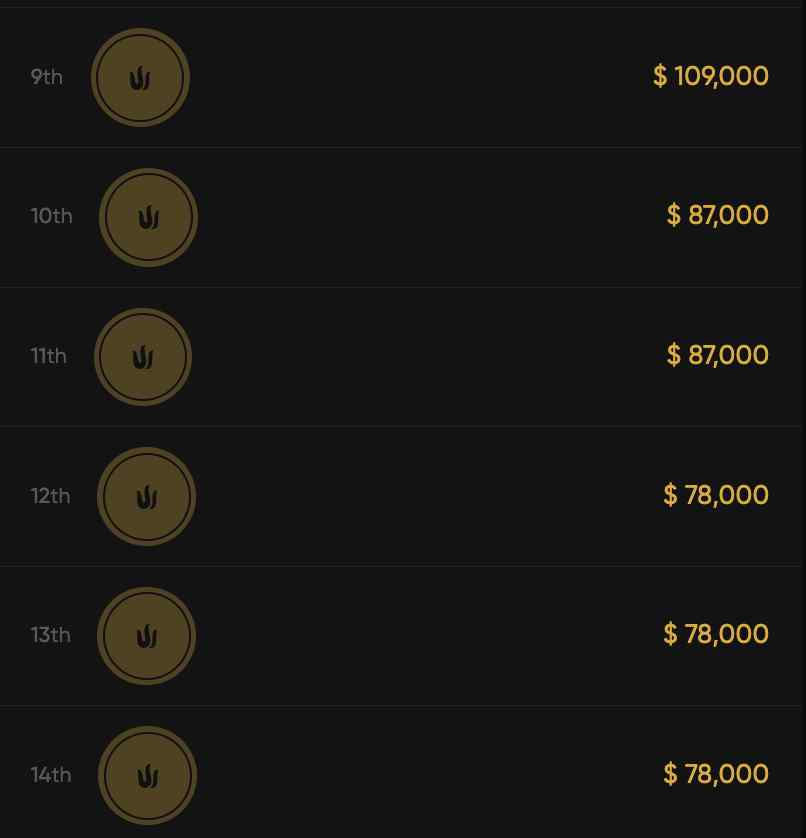Click the "9th" rank label
The height and width of the screenshot is (838, 806).
(x=47, y=77)
